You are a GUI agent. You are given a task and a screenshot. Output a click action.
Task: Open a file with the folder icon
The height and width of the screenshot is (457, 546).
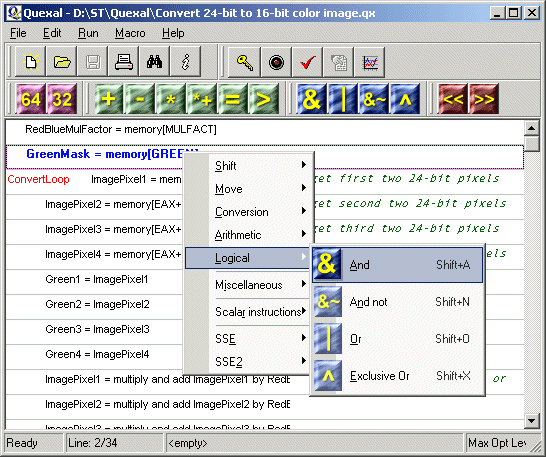62,62
